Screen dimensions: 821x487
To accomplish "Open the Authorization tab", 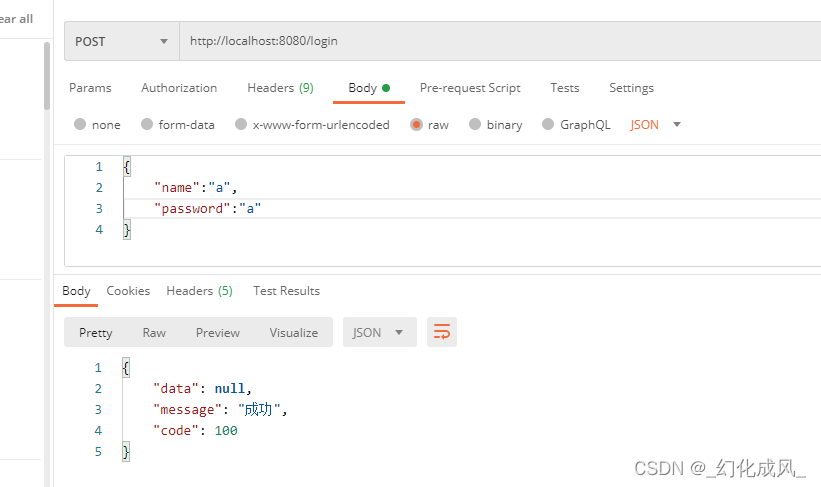I will [179, 88].
